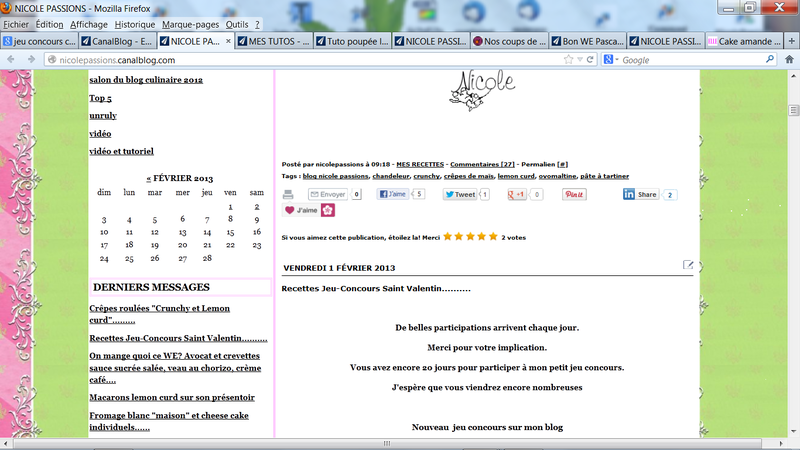The width and height of the screenshot is (800, 450).
Task: Pin the post with Pin it button
Action: (574, 194)
